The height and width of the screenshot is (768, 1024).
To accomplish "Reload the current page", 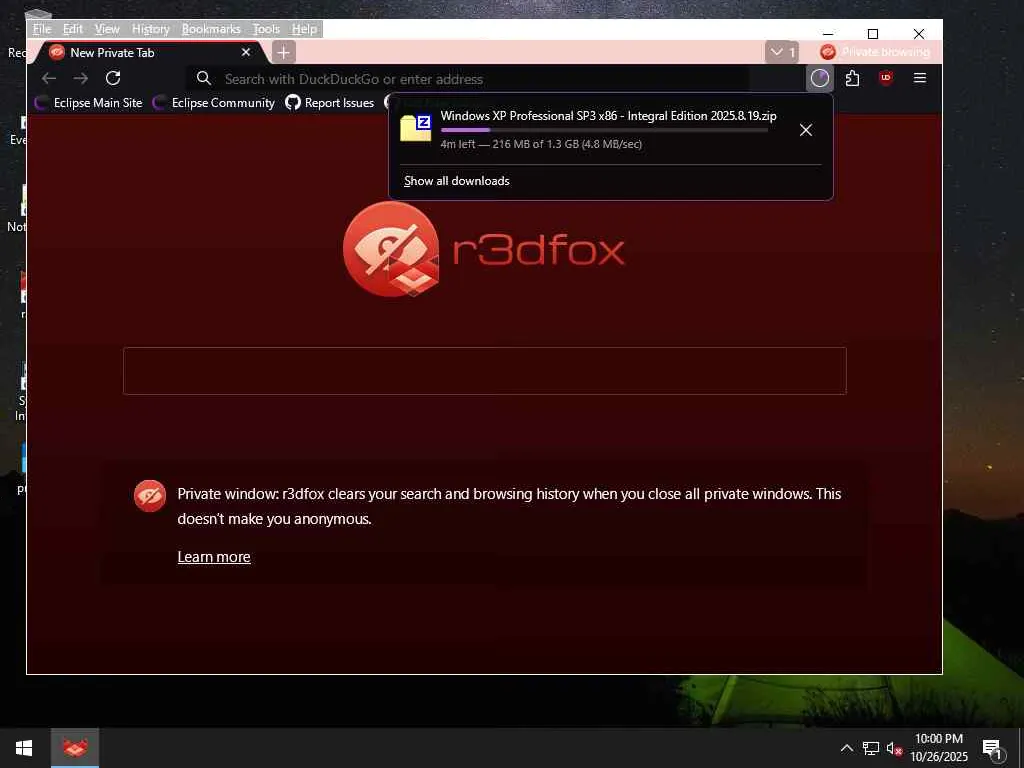I will pos(113,78).
